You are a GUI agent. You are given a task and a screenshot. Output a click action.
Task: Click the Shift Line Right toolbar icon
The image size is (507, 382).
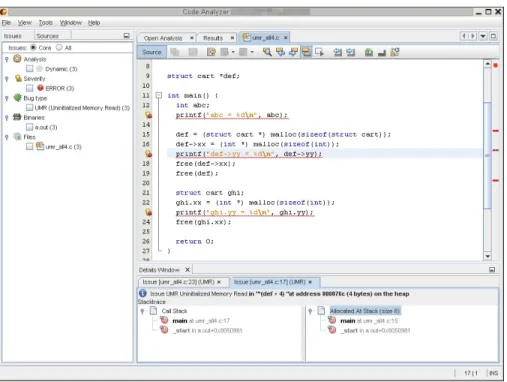click(x=350, y=52)
